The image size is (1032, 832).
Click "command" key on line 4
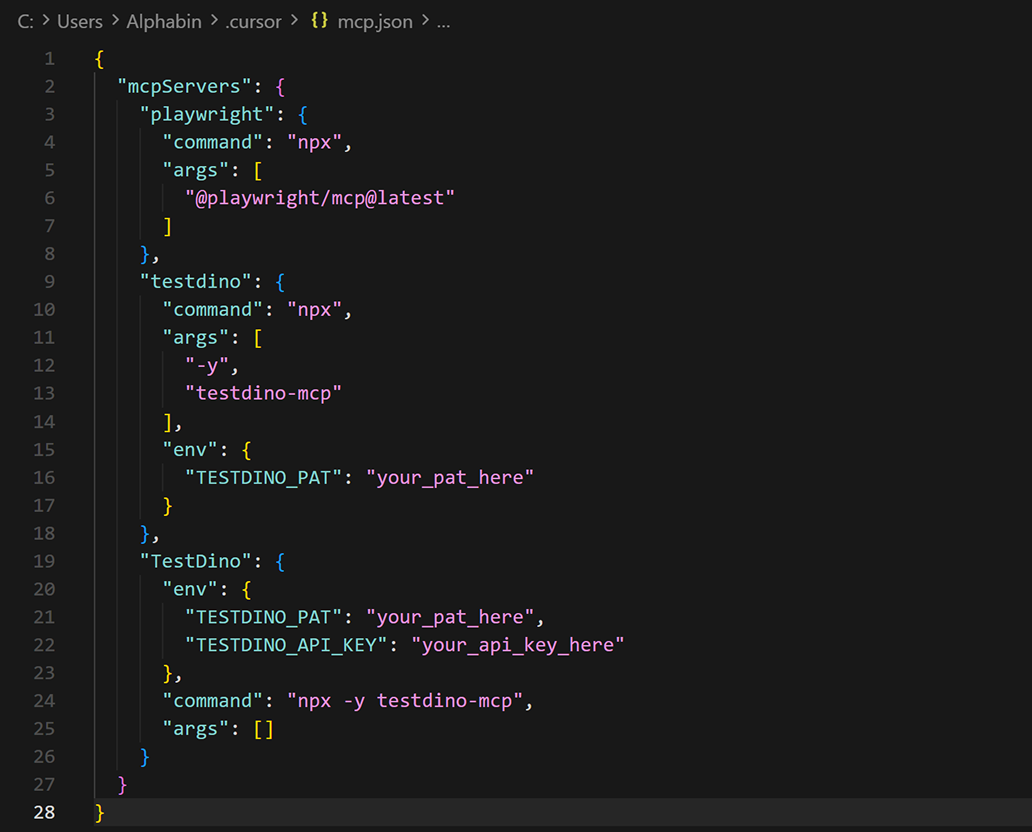[x=213, y=142]
